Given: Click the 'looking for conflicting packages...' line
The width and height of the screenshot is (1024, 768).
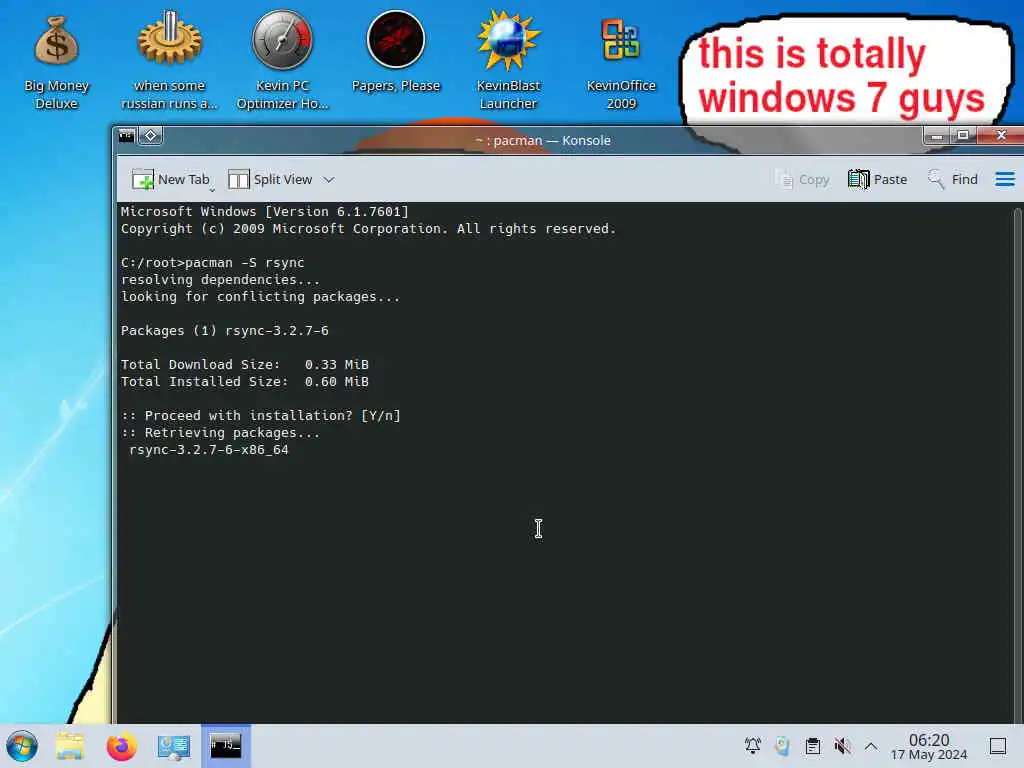Looking at the screenshot, I should [260, 296].
